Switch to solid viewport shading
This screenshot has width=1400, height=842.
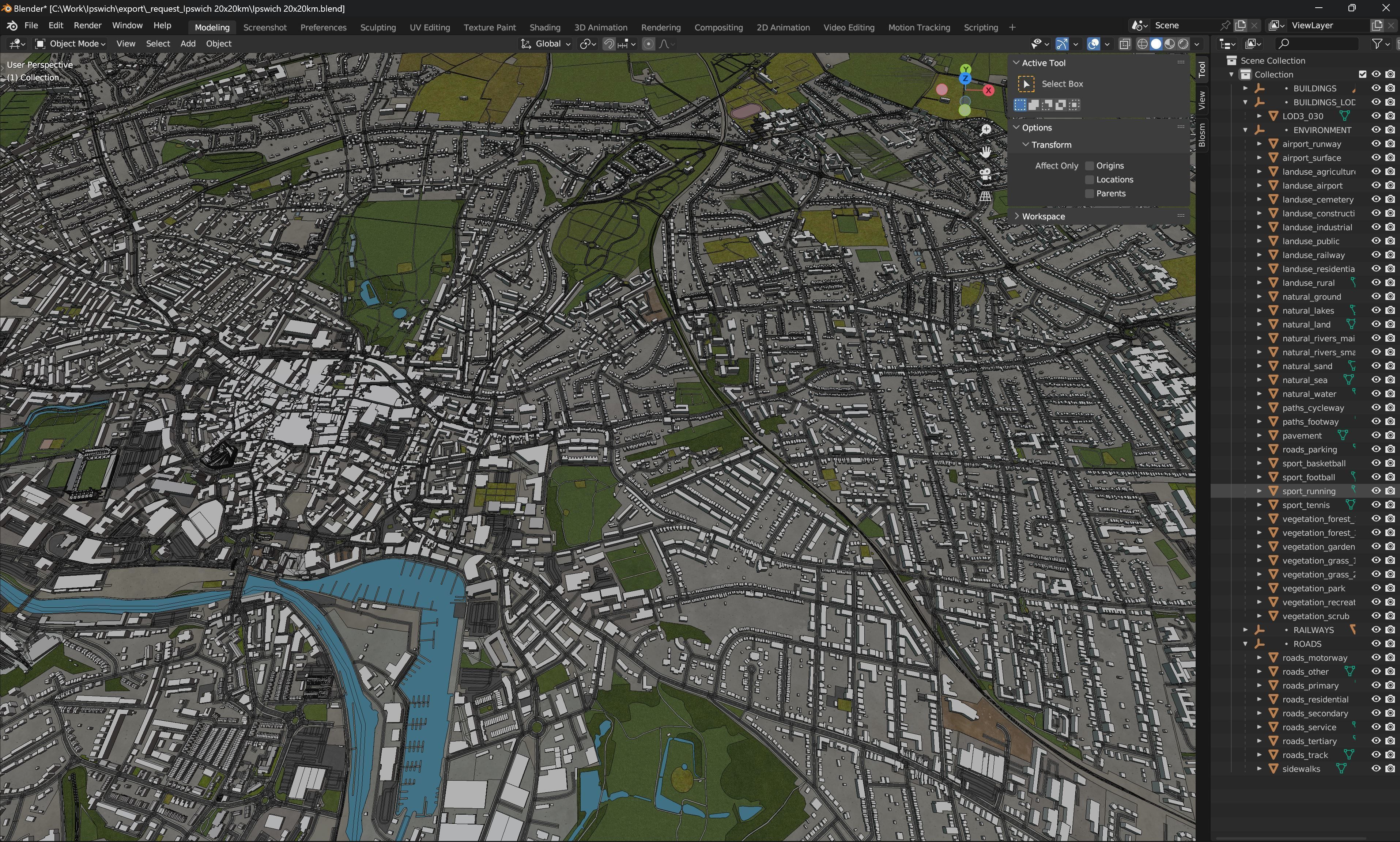point(1156,44)
